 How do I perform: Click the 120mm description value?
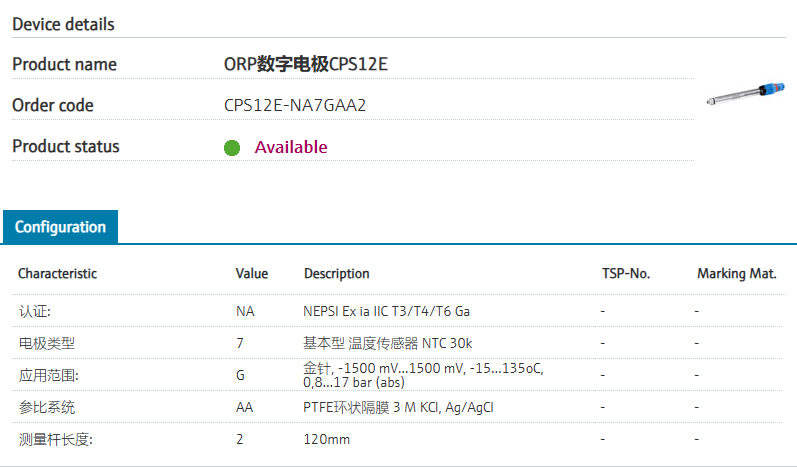(326, 439)
